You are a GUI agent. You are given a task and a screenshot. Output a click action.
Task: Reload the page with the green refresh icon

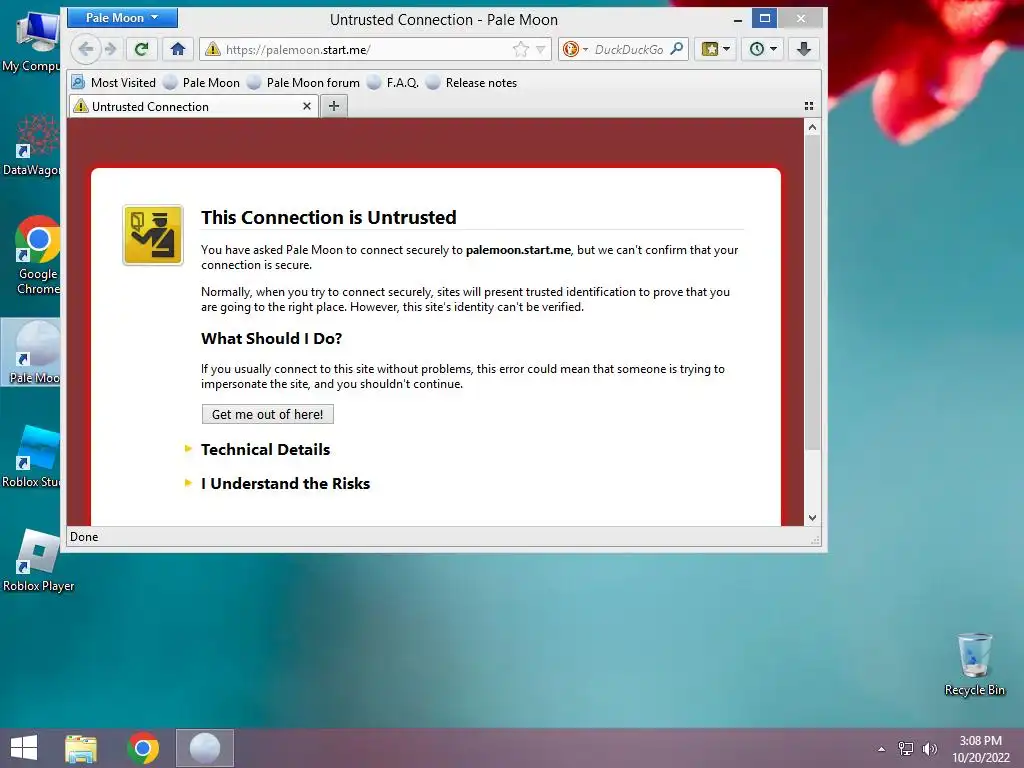tap(141, 49)
